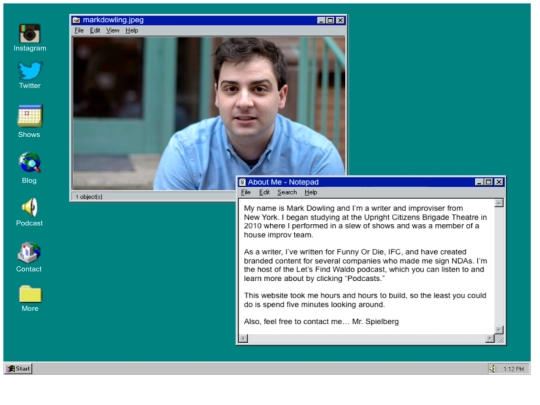Open the Twitter bird icon
This screenshot has width=540, height=405.
pos(30,70)
